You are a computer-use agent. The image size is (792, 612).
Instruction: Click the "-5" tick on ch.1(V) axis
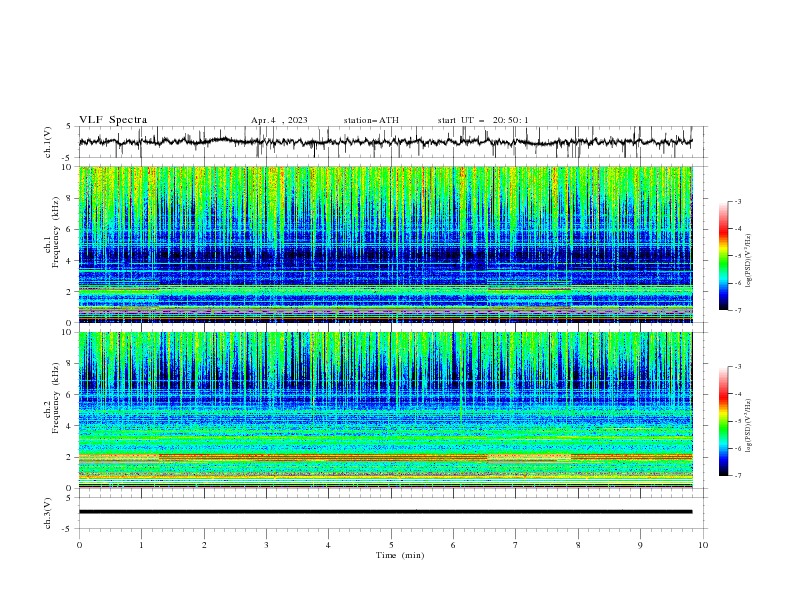[67, 158]
